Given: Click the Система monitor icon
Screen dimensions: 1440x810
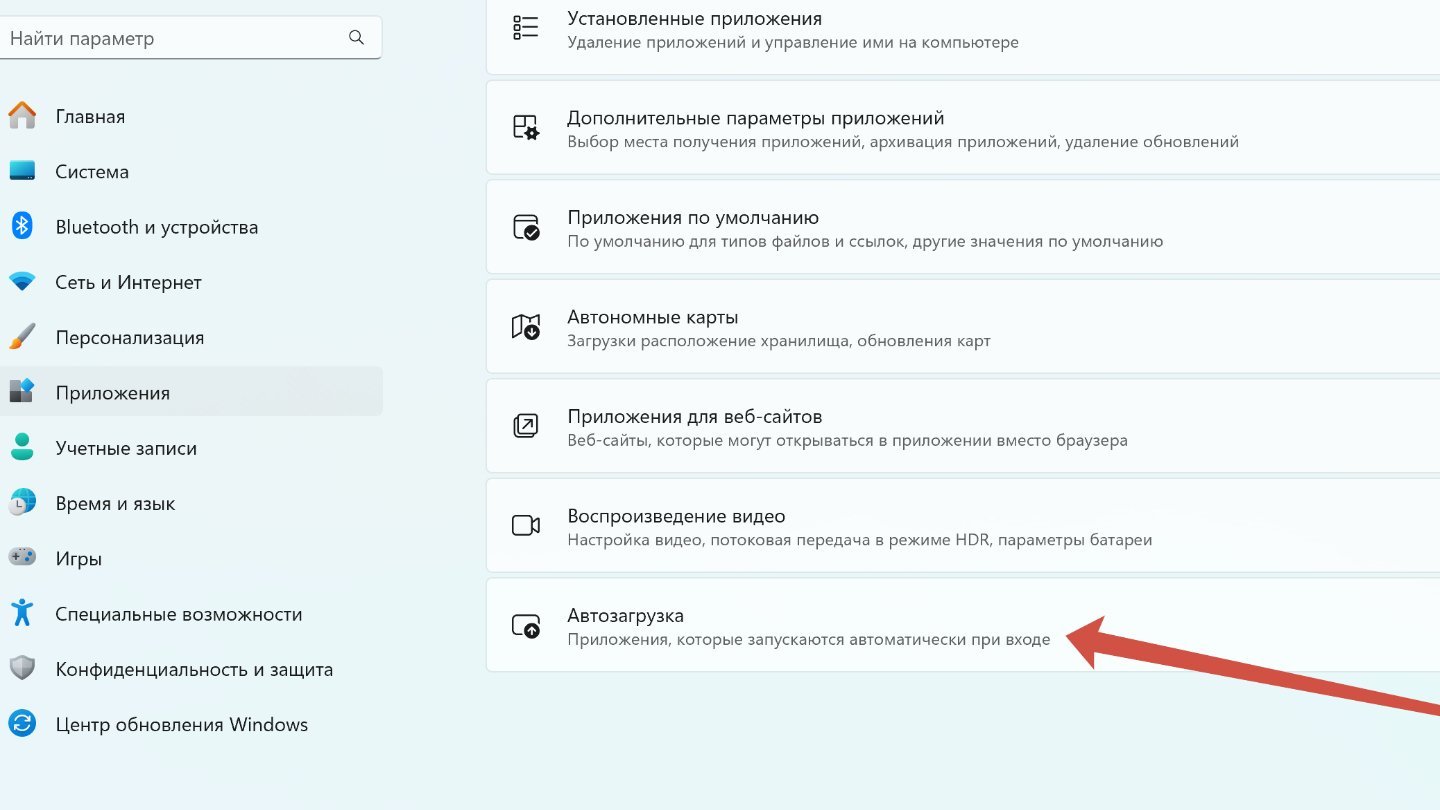Looking at the screenshot, I should (22, 172).
